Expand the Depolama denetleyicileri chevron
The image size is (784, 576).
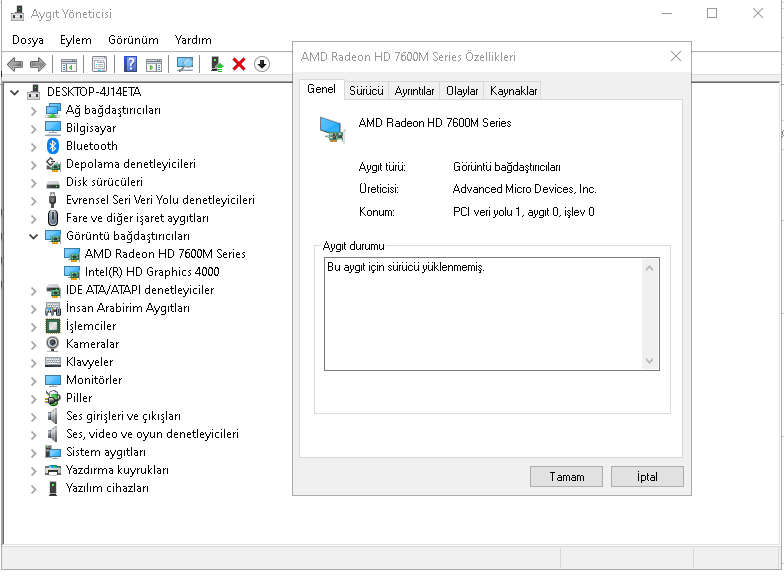click(34, 164)
